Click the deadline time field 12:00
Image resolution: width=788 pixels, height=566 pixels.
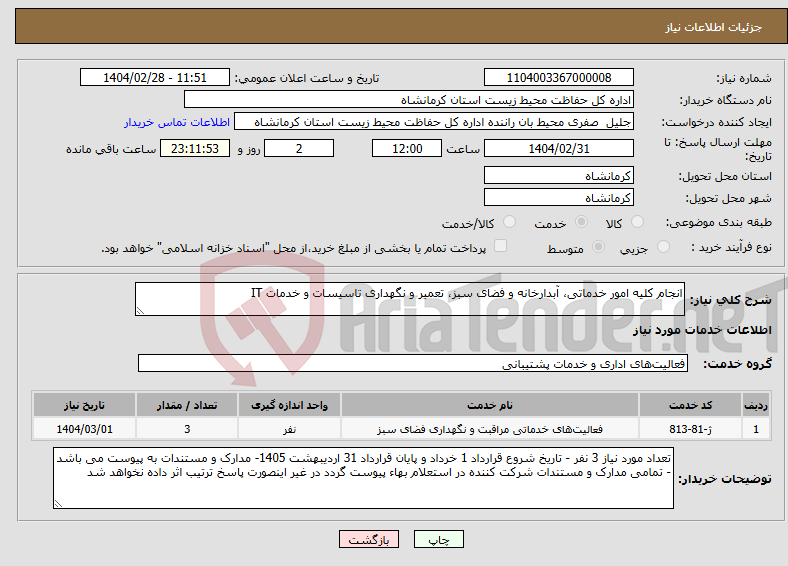(407, 148)
